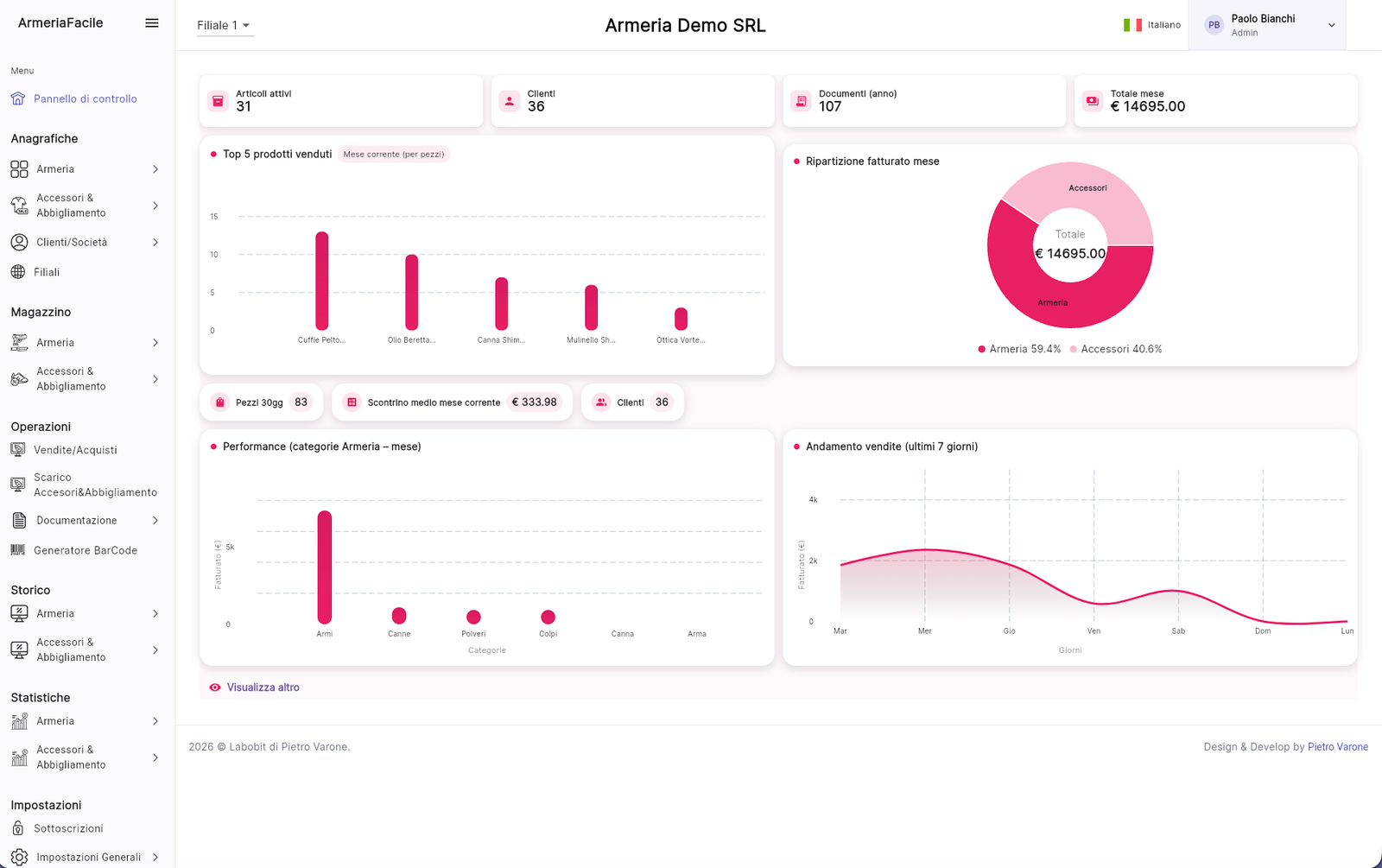Click the hamburger menu icon
The width and height of the screenshot is (1382, 868).
(151, 23)
